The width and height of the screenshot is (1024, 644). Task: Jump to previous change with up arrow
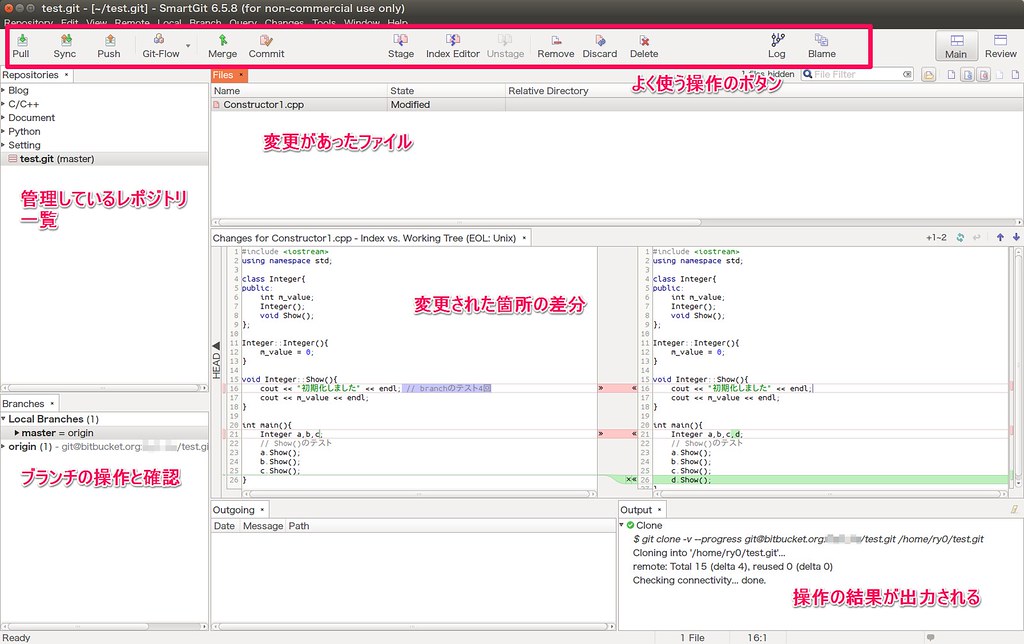coord(1000,238)
